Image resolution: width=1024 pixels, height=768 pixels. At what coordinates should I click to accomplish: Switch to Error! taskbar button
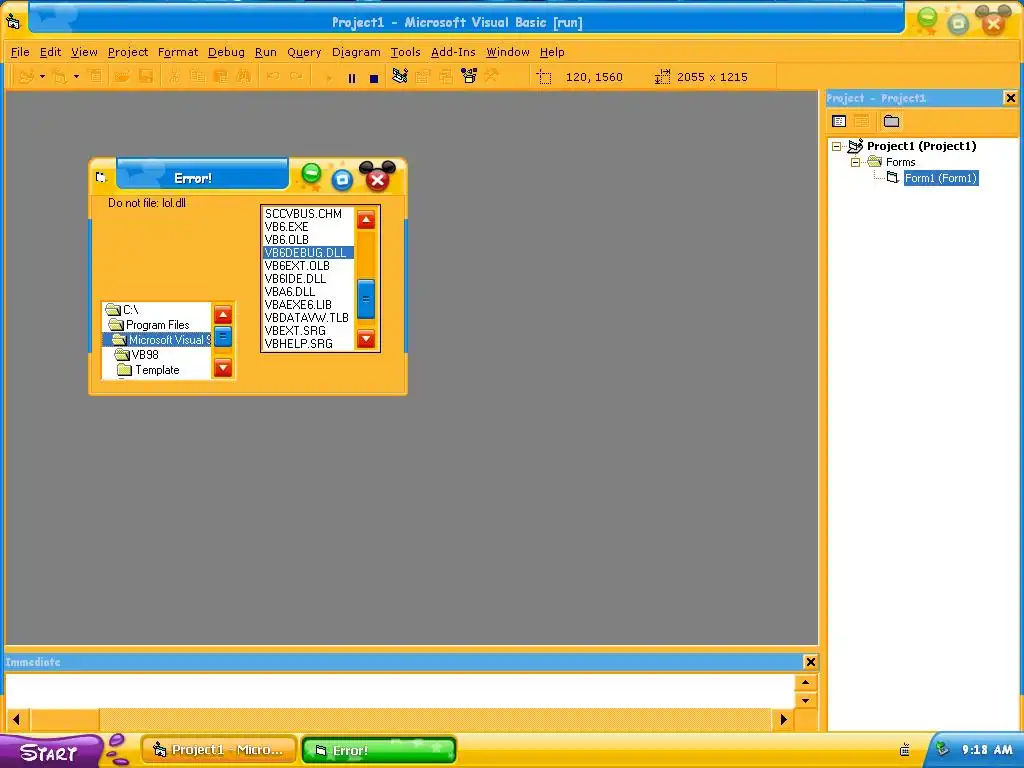[379, 750]
